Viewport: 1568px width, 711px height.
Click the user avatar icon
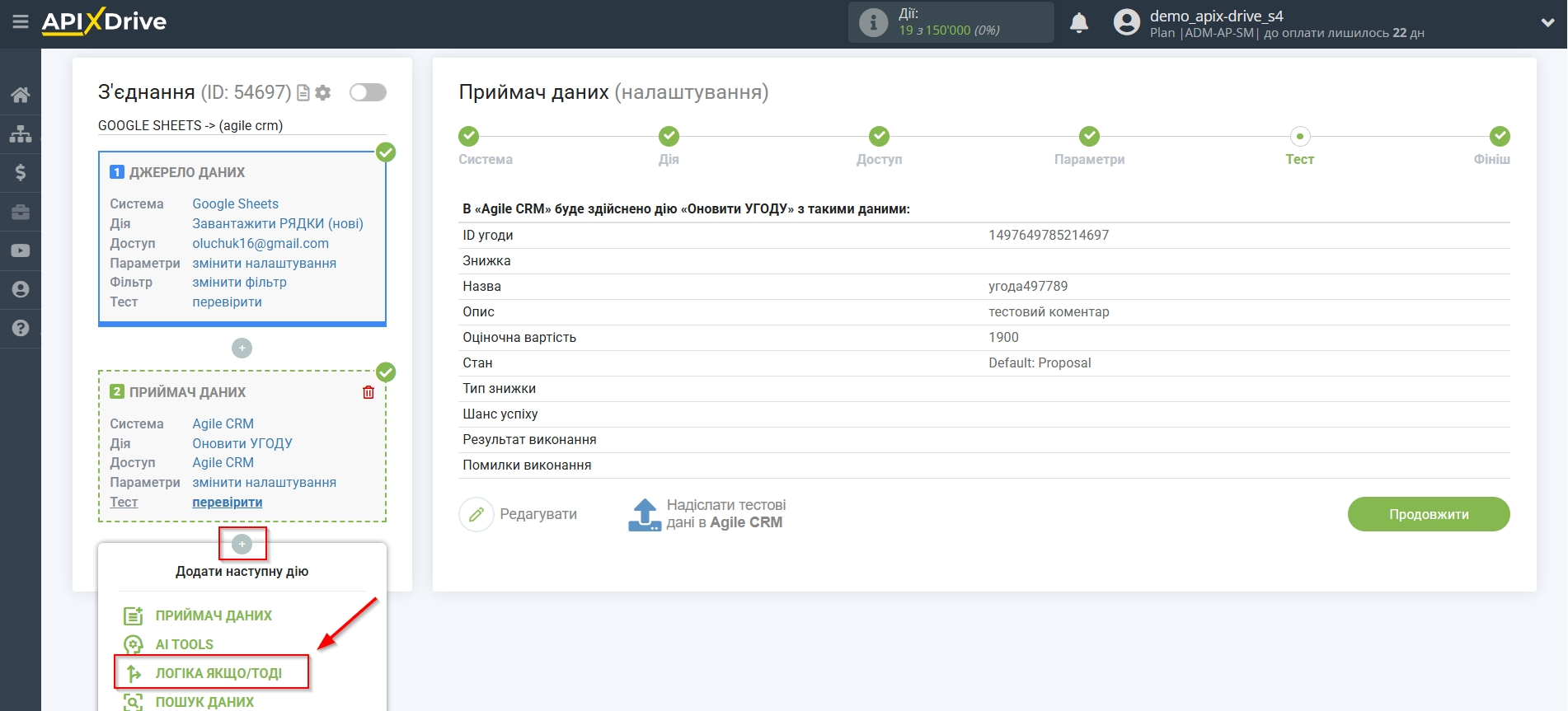coord(1126,22)
